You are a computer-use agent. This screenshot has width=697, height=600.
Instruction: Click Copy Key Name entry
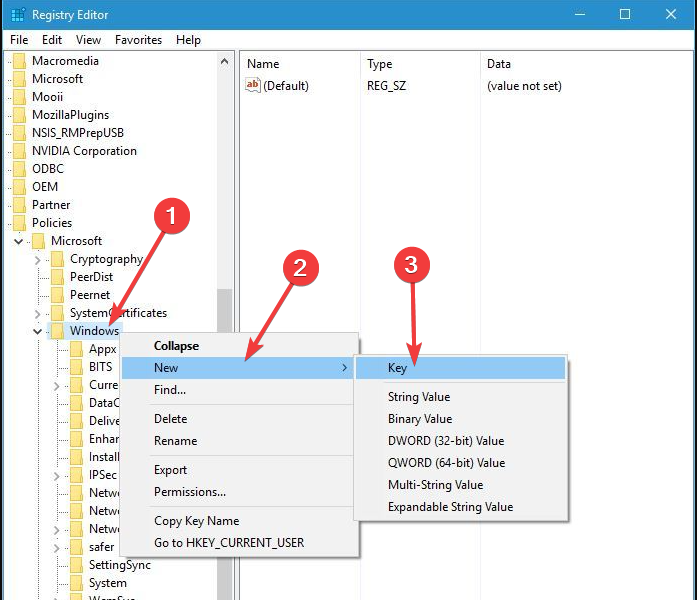pos(196,521)
